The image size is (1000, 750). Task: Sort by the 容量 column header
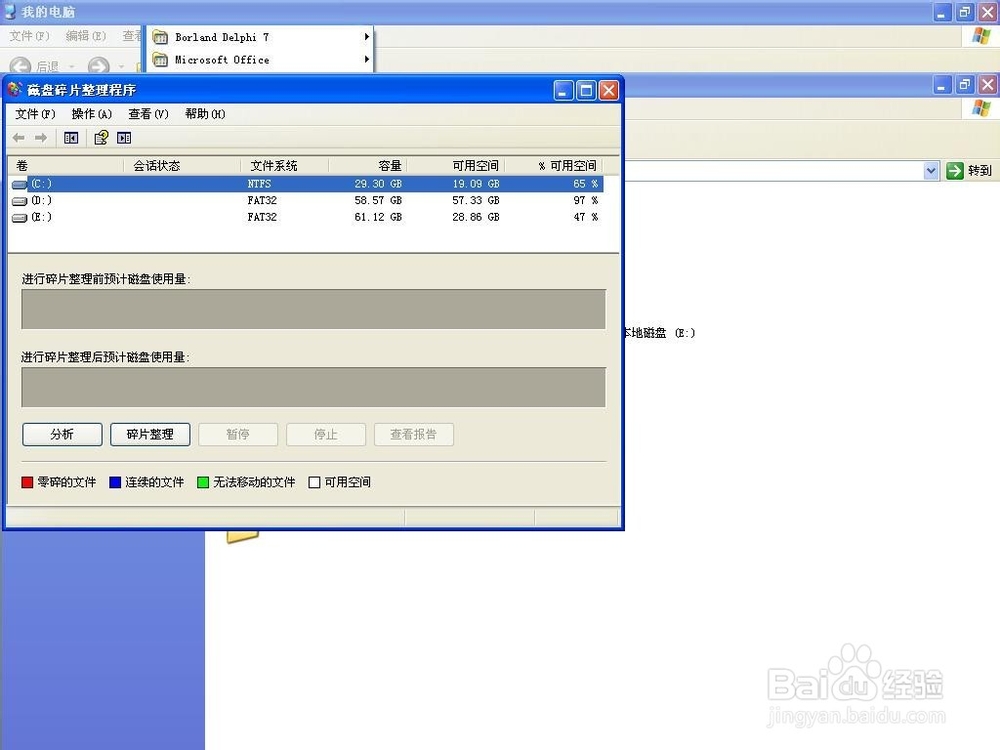[368, 166]
